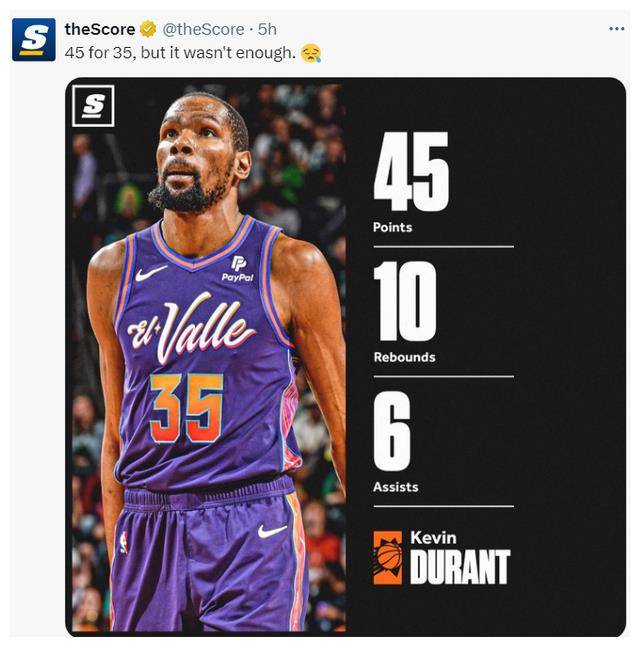Click the Nike swoosh on the jersey
The height and width of the screenshot is (647, 640).
151,273
